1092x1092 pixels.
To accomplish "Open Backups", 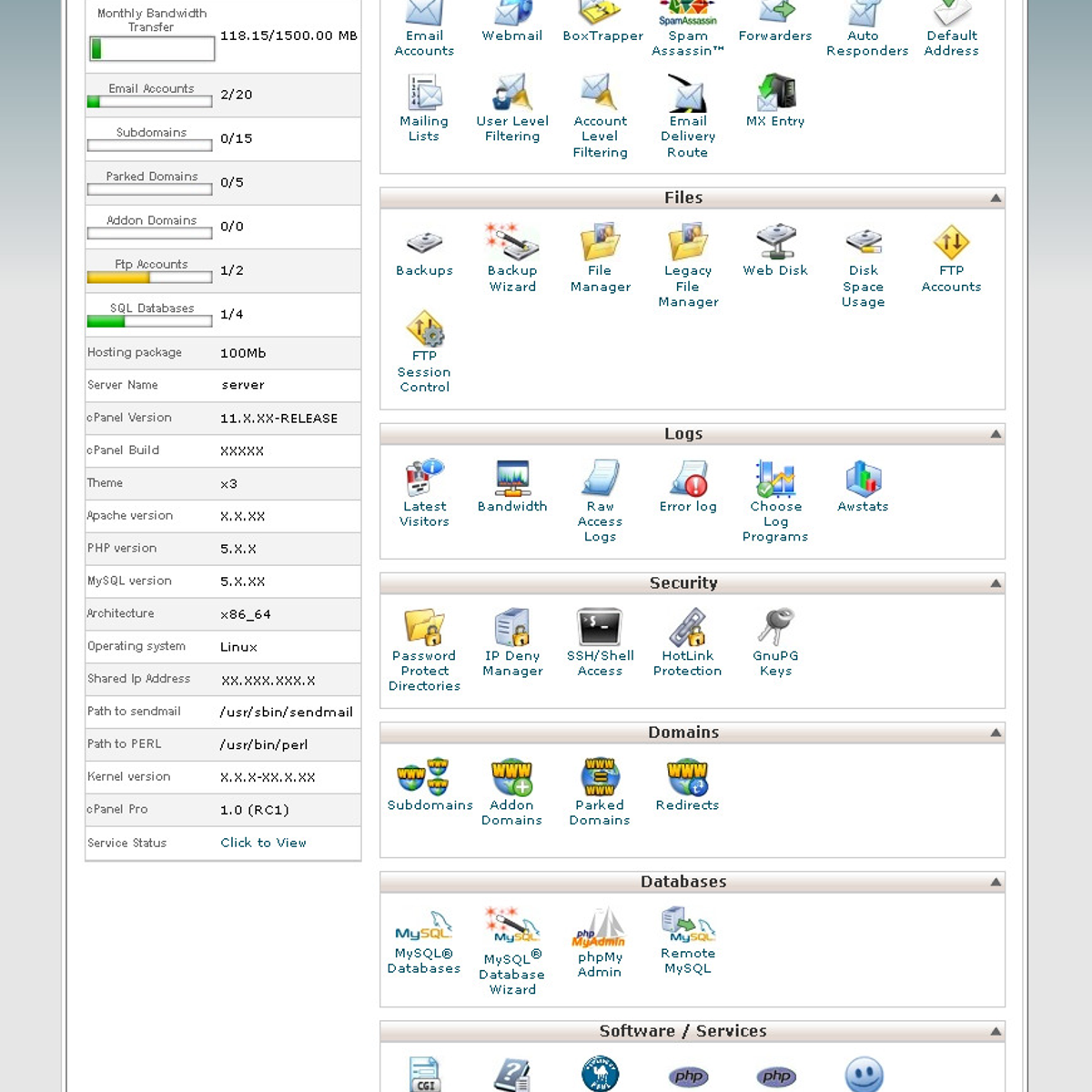I will [x=424, y=251].
